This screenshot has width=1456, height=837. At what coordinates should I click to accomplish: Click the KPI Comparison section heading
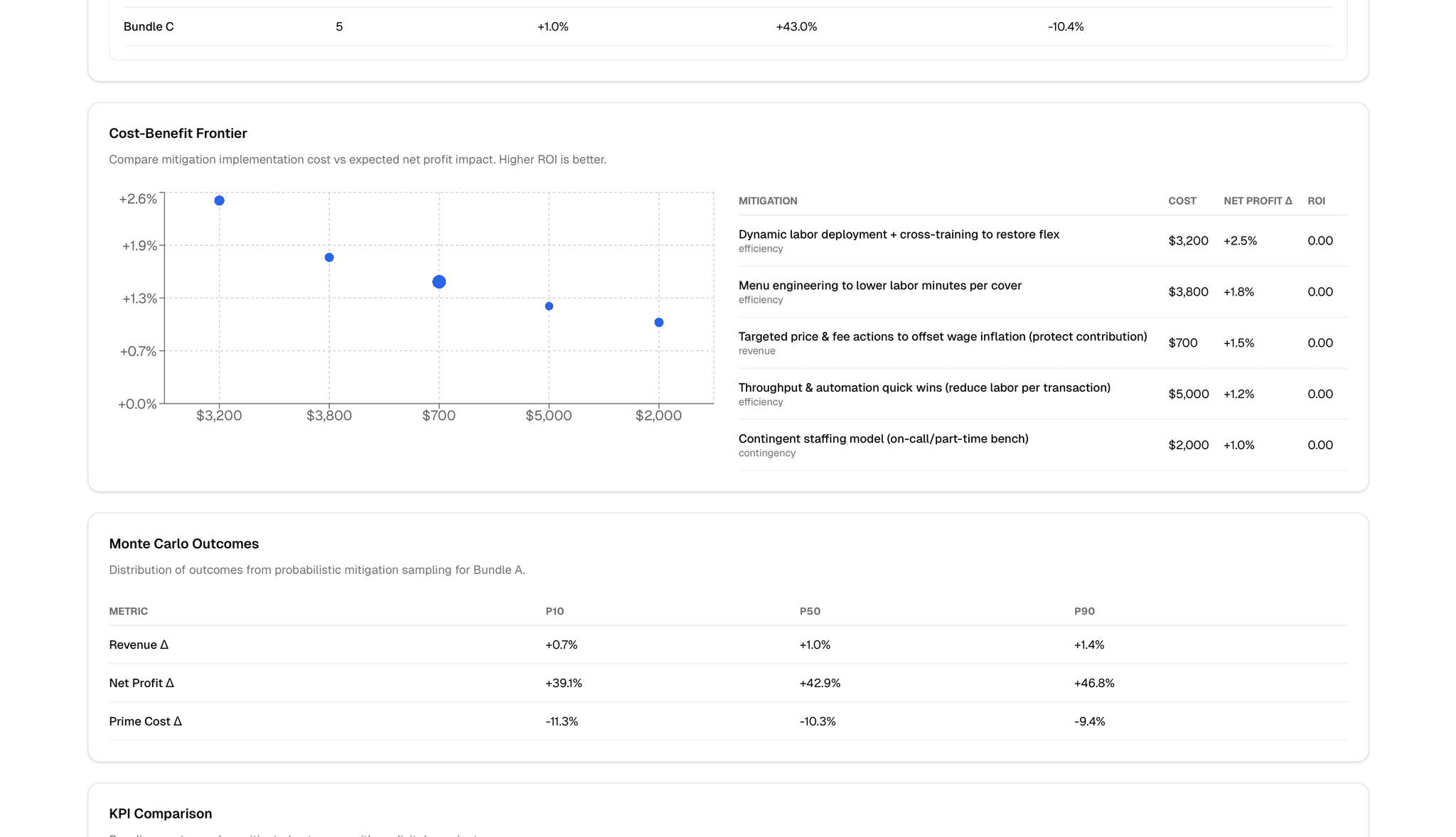pyautogui.click(x=160, y=814)
